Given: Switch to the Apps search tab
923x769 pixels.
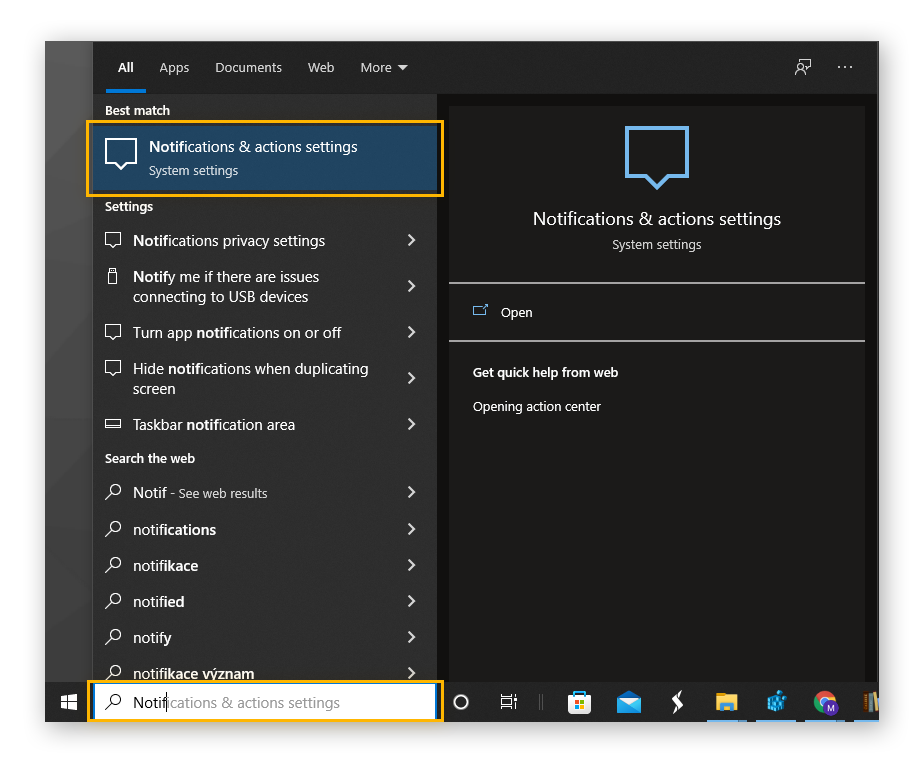Looking at the screenshot, I should coord(174,67).
